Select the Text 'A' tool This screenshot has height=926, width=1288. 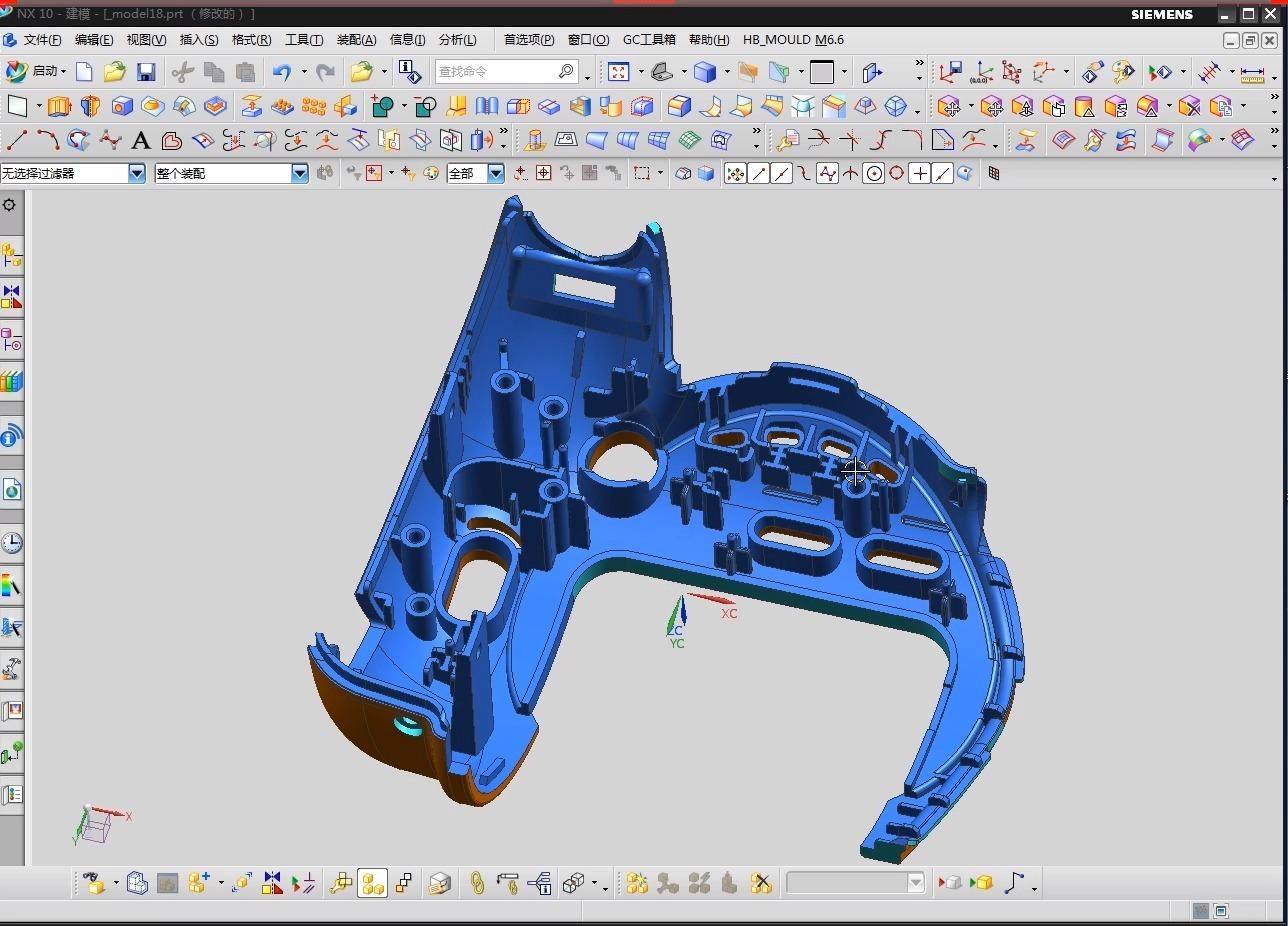coord(141,140)
